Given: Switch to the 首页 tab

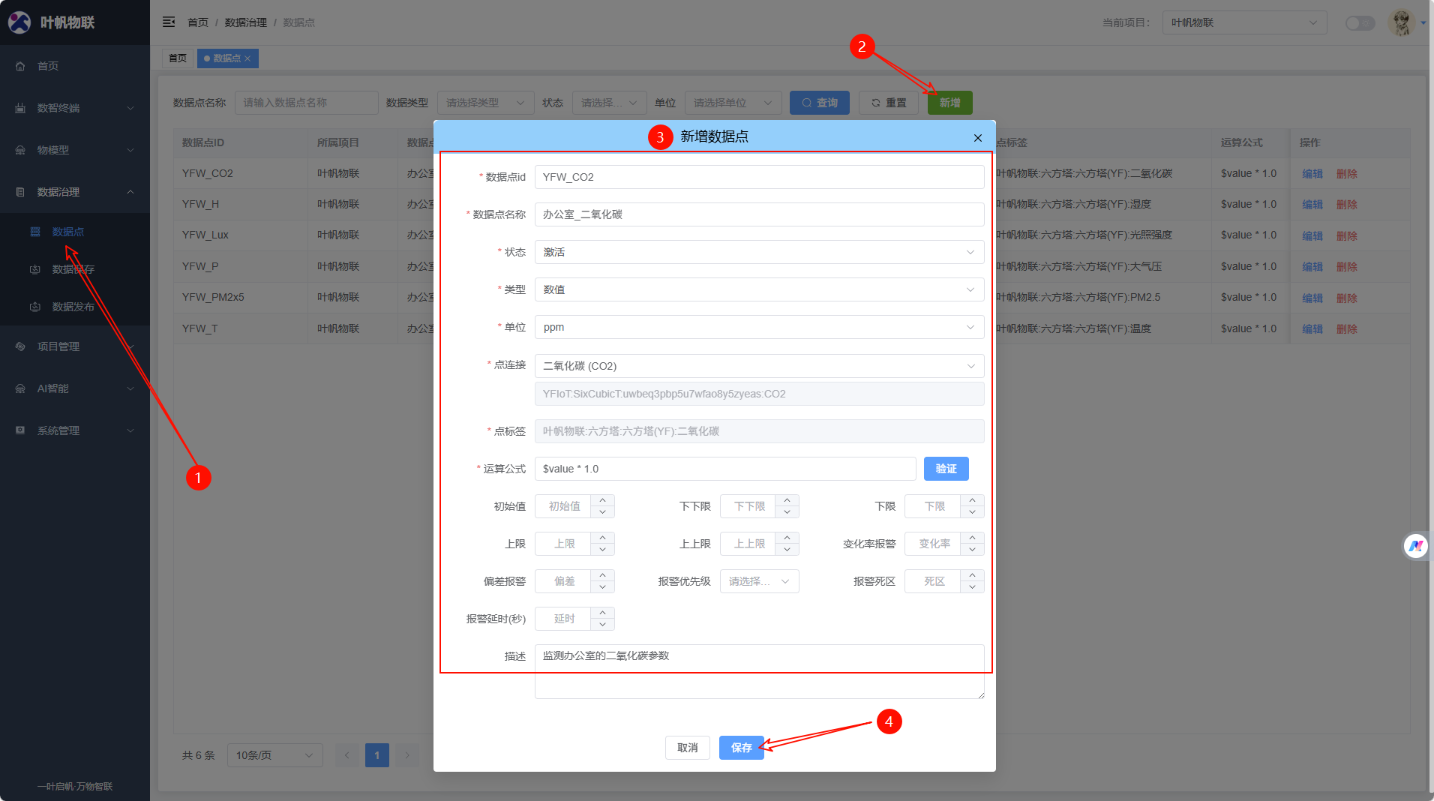Looking at the screenshot, I should (177, 58).
